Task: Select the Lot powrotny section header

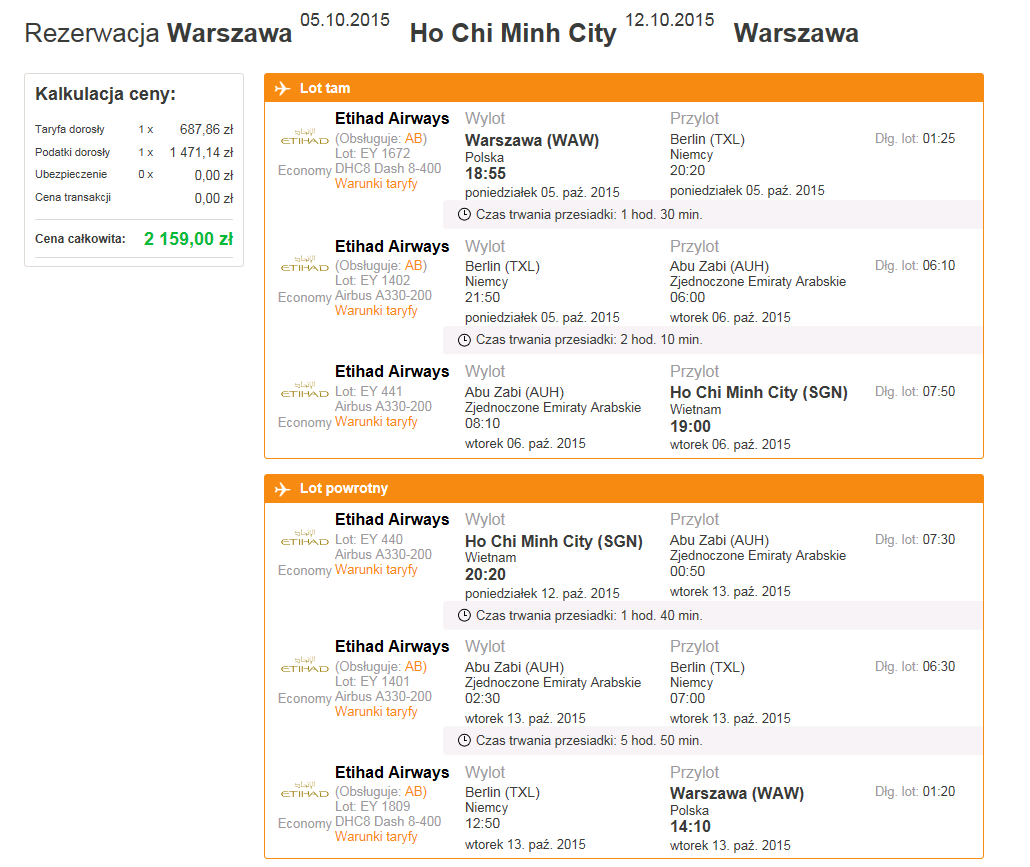Action: (623, 489)
